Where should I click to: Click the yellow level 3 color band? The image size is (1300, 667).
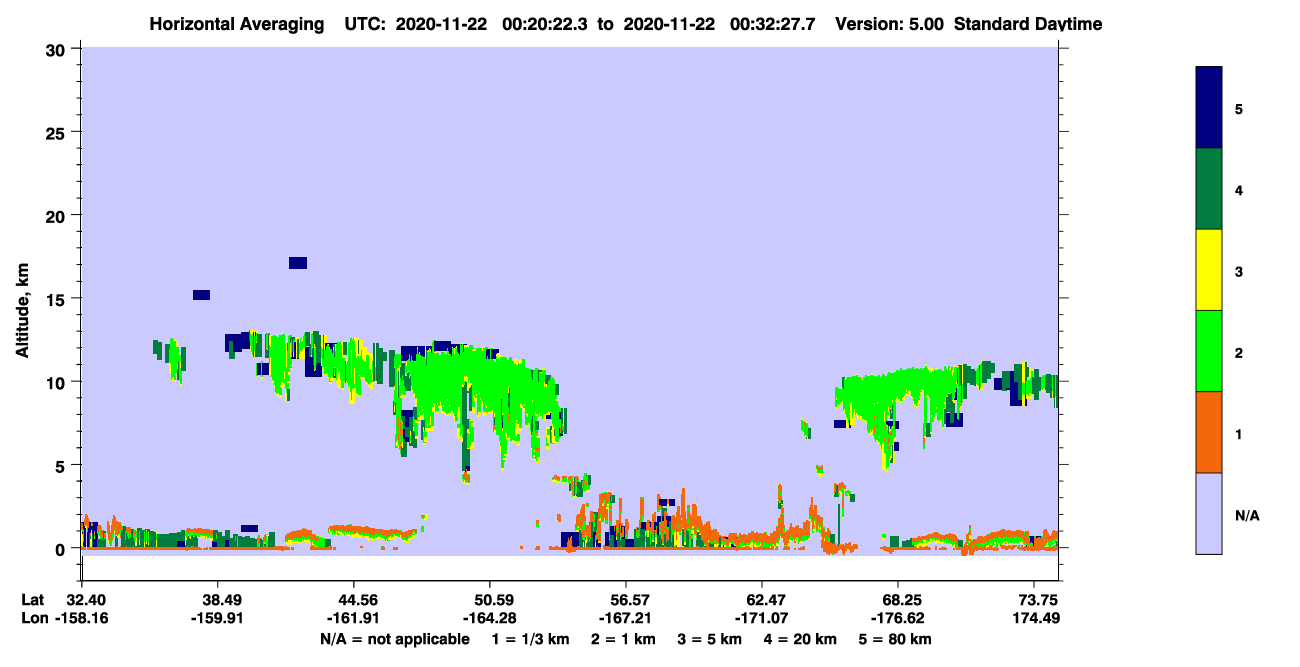(x=1209, y=270)
